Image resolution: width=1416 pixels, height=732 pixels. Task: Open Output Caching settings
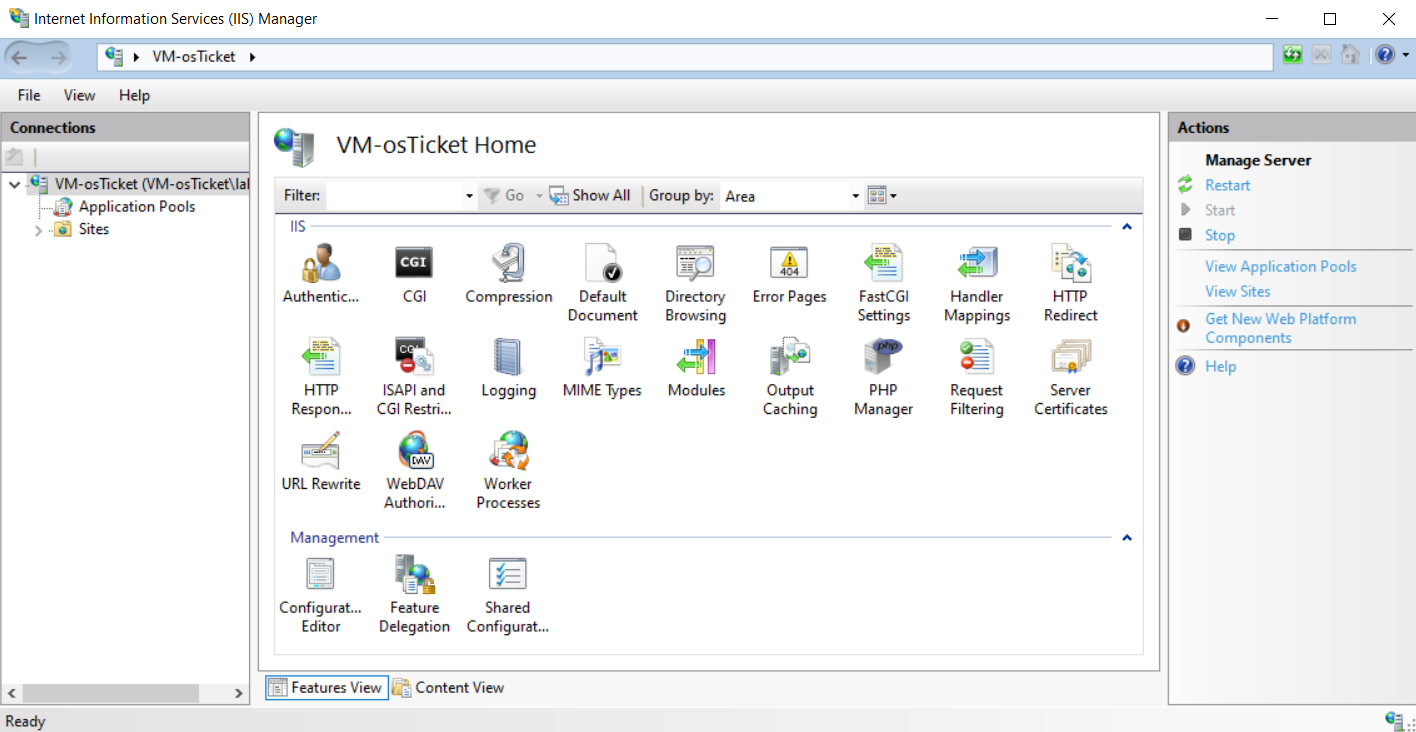tap(790, 378)
